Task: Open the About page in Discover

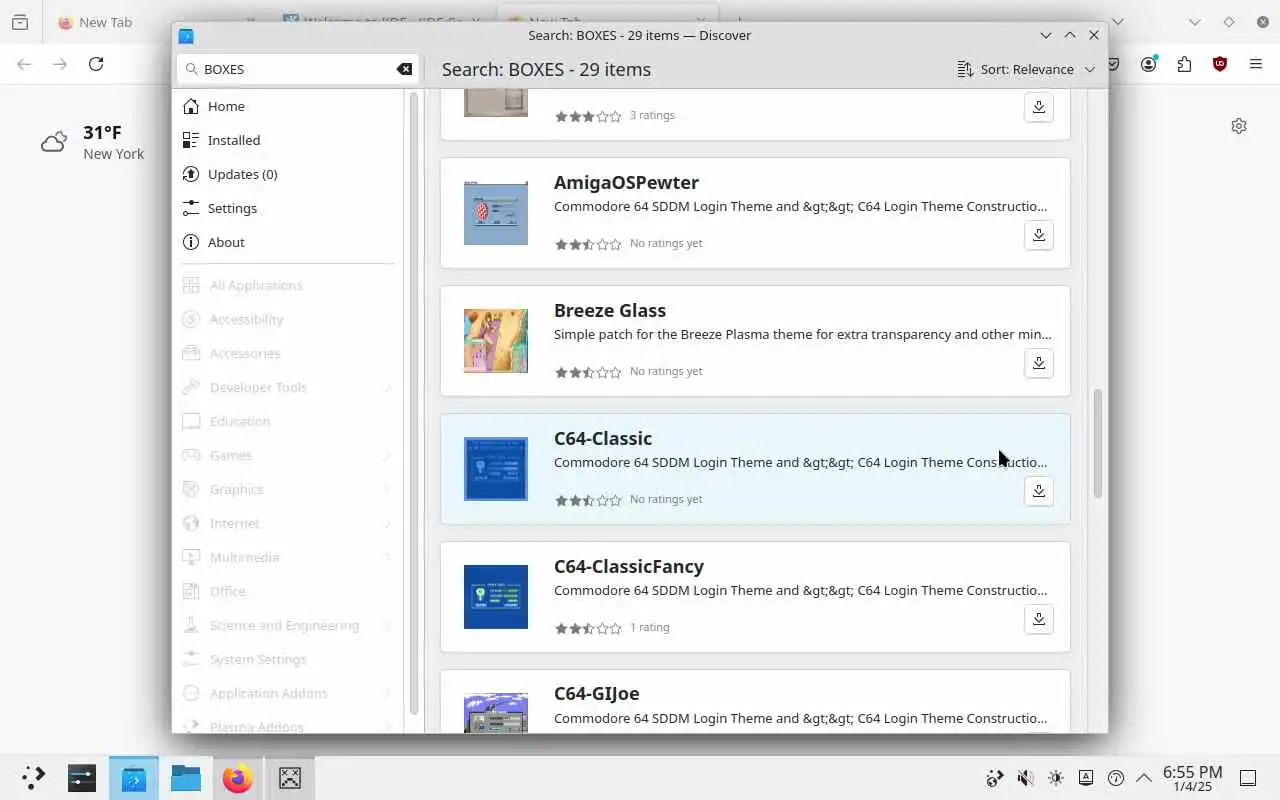Action: [289, 242]
